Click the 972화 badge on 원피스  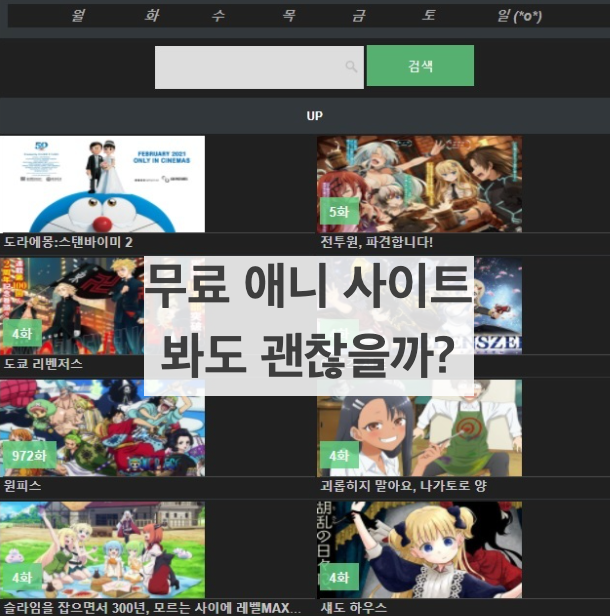tap(29, 455)
